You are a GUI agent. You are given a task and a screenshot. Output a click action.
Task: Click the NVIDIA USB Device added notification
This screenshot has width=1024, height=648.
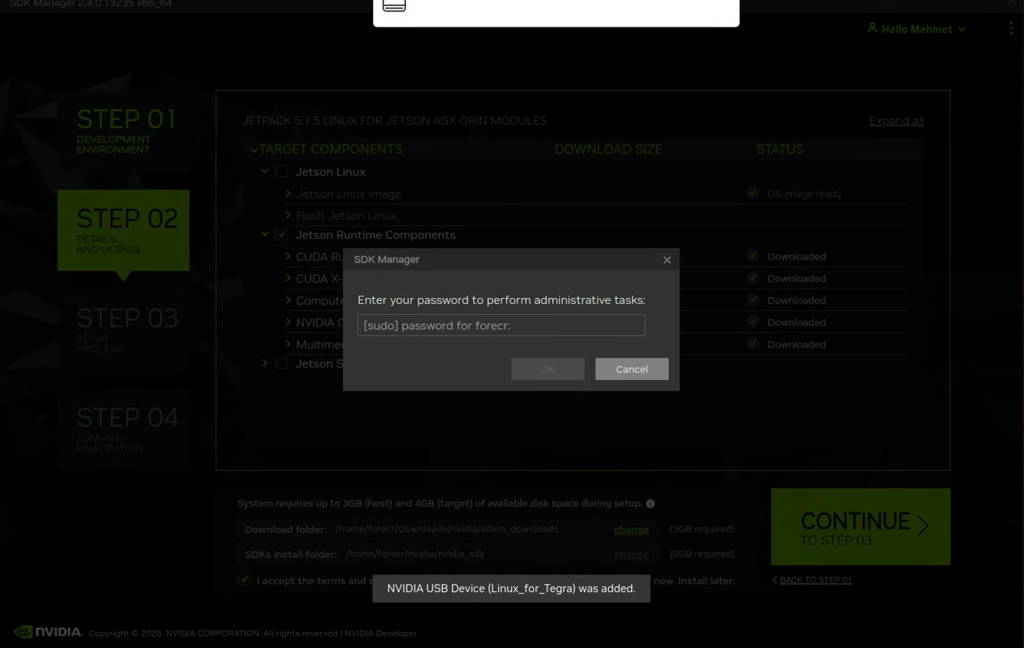coord(511,589)
